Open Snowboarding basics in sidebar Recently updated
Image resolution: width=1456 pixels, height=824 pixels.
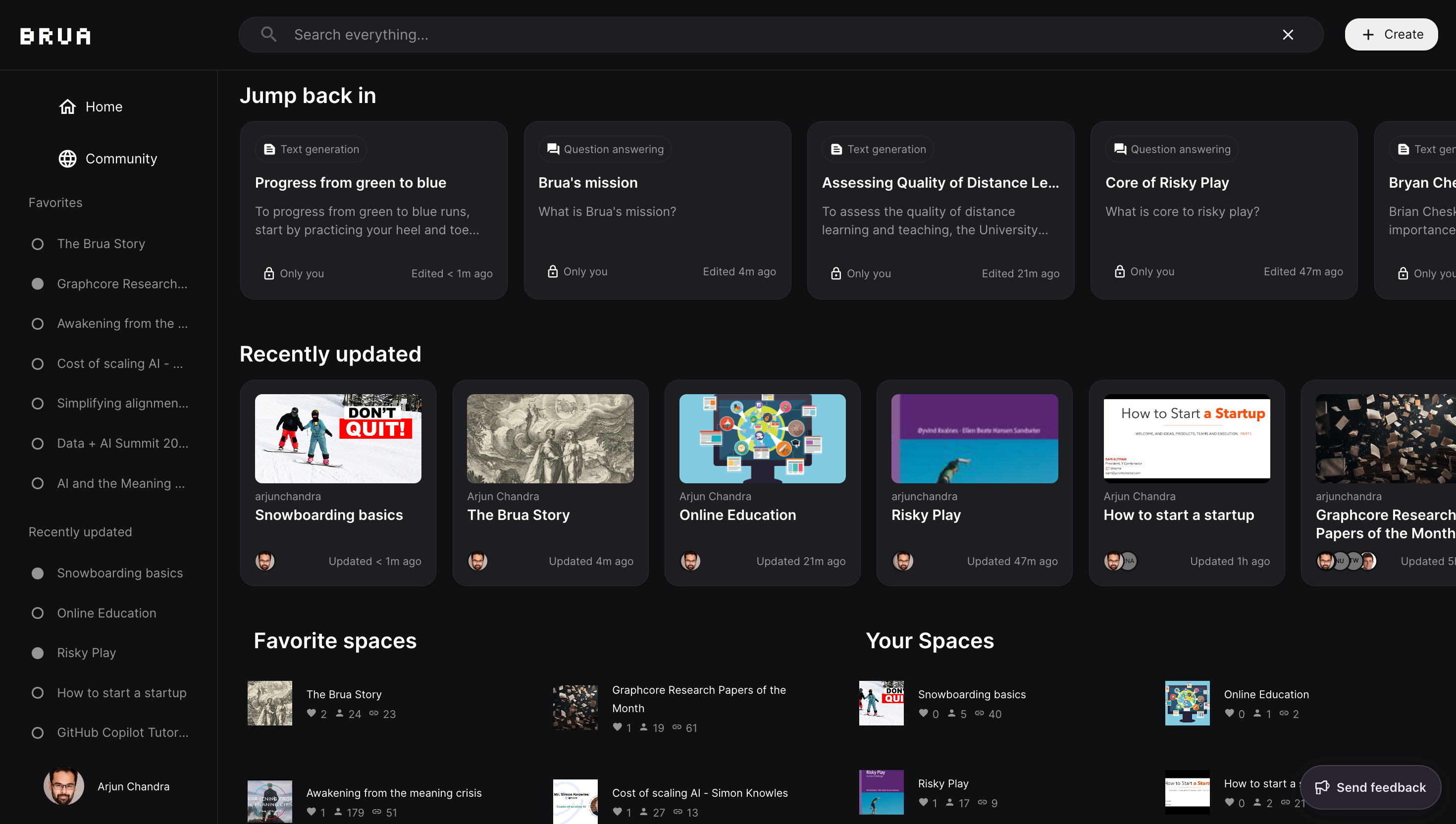pos(119,573)
